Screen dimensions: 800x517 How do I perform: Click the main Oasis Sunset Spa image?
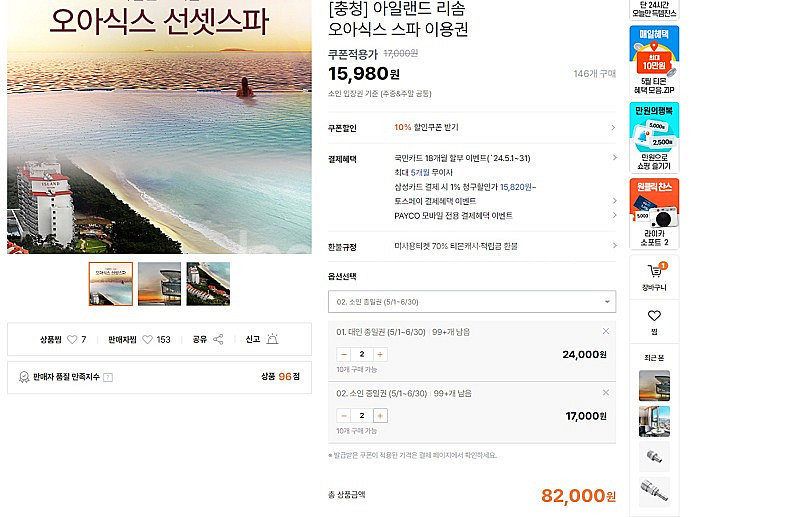coord(159,127)
